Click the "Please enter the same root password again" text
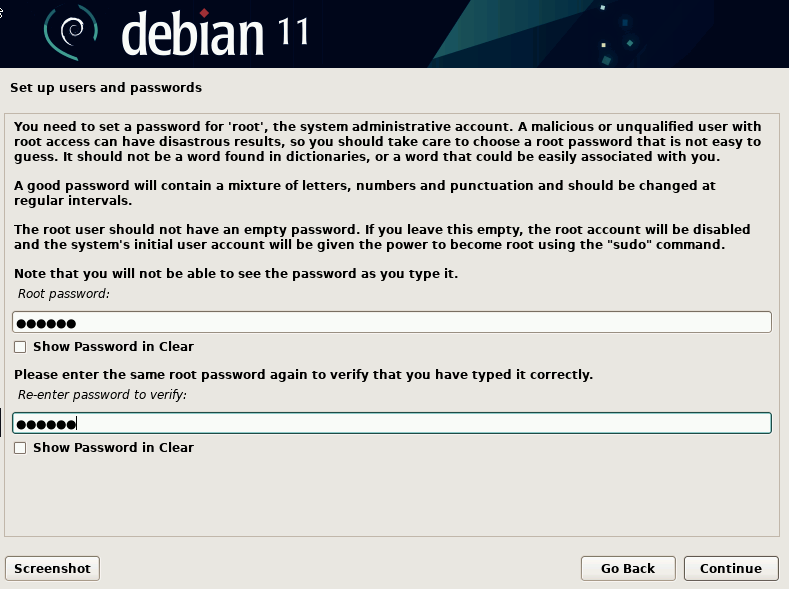Viewport: 789px width, 589px height. click(x=304, y=375)
